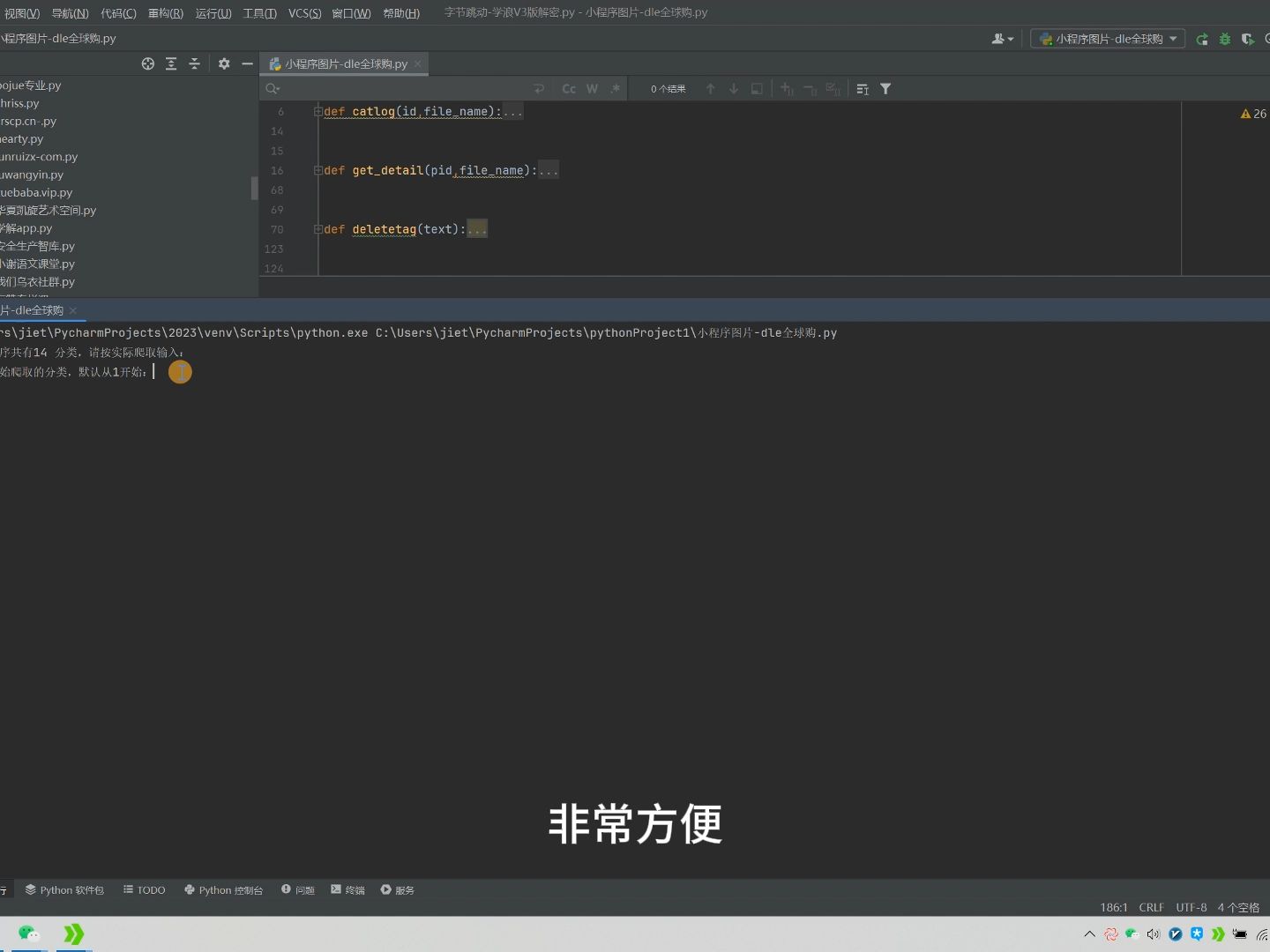Open 代码(C) menu
Viewport: 1270px width, 952px height.
click(x=118, y=13)
